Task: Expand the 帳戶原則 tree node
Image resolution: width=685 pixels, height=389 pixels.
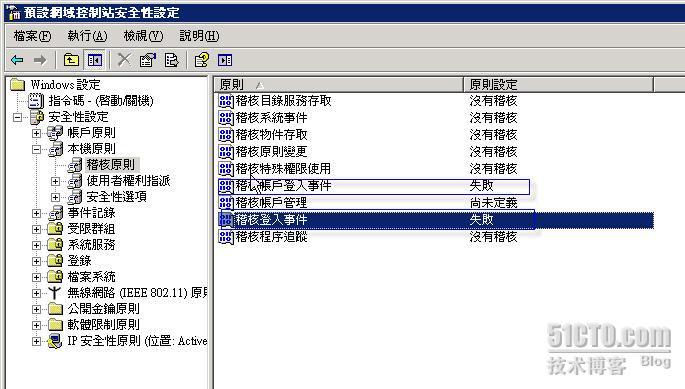Action: tap(36, 133)
